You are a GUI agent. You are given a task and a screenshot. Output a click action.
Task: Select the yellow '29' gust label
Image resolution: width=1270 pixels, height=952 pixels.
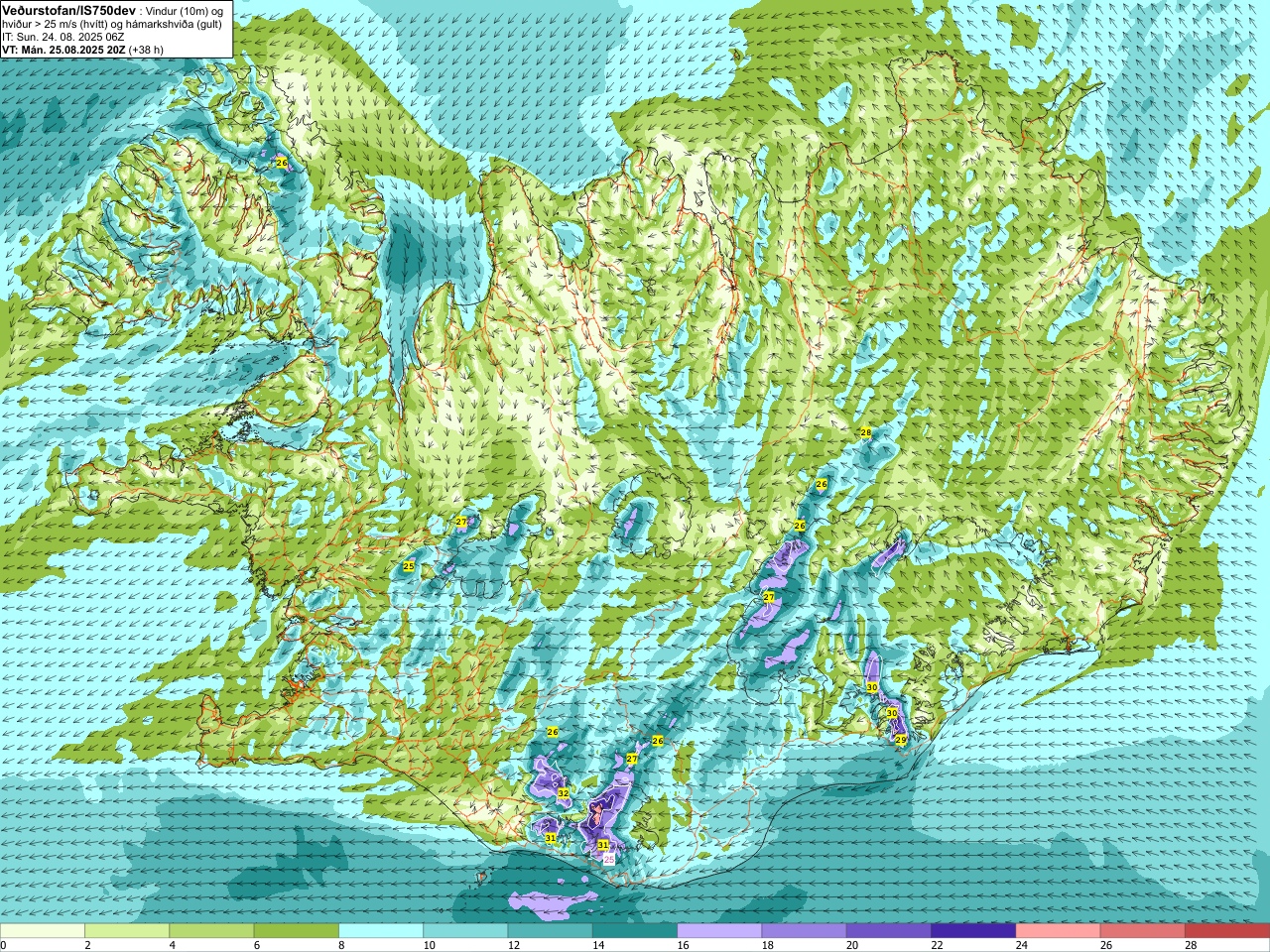[x=900, y=739]
